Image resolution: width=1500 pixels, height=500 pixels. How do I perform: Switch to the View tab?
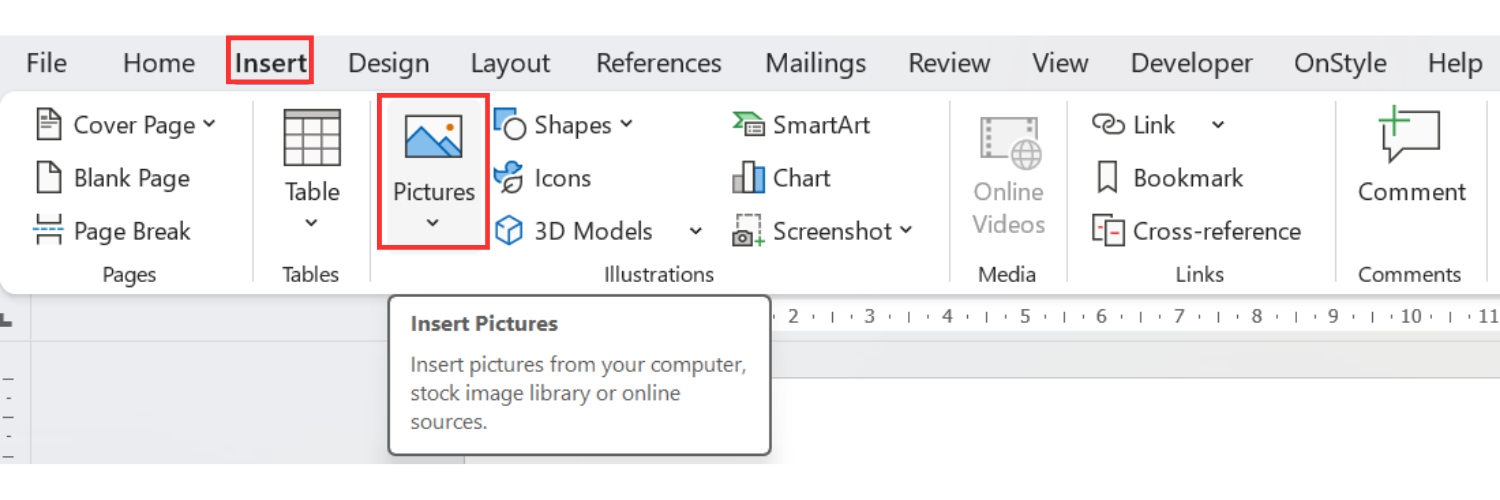click(x=1059, y=63)
